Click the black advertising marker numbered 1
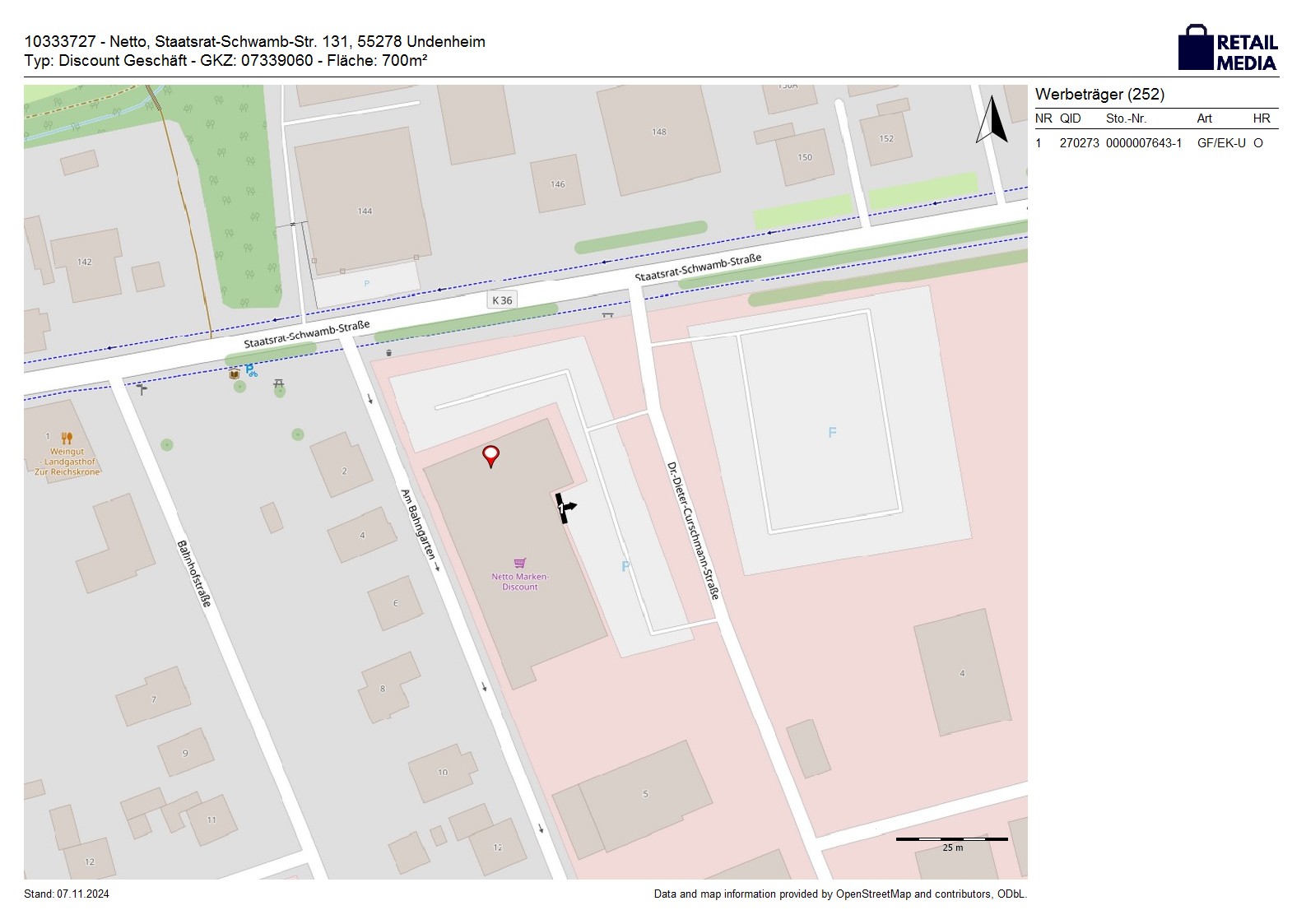Image resolution: width=1306 pixels, height=924 pixels. (x=564, y=508)
